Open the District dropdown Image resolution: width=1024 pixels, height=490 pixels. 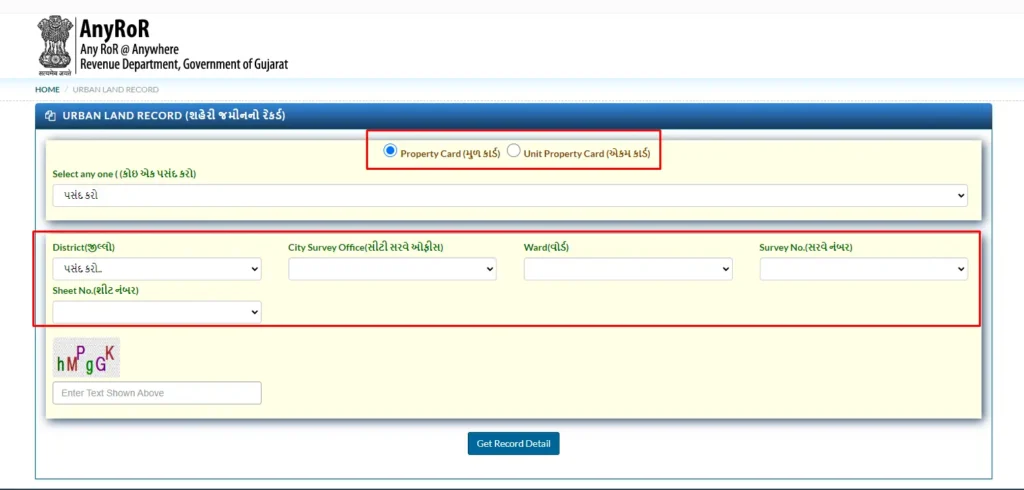coord(157,269)
